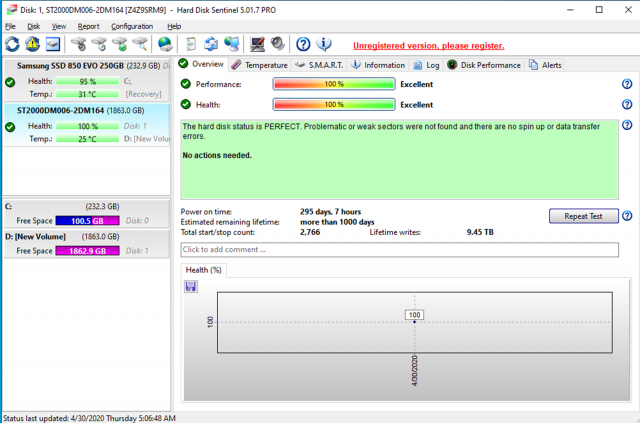Viewport: 640px width, 423px height.
Task: Save the health graph using floppy icon
Action: tap(191, 286)
